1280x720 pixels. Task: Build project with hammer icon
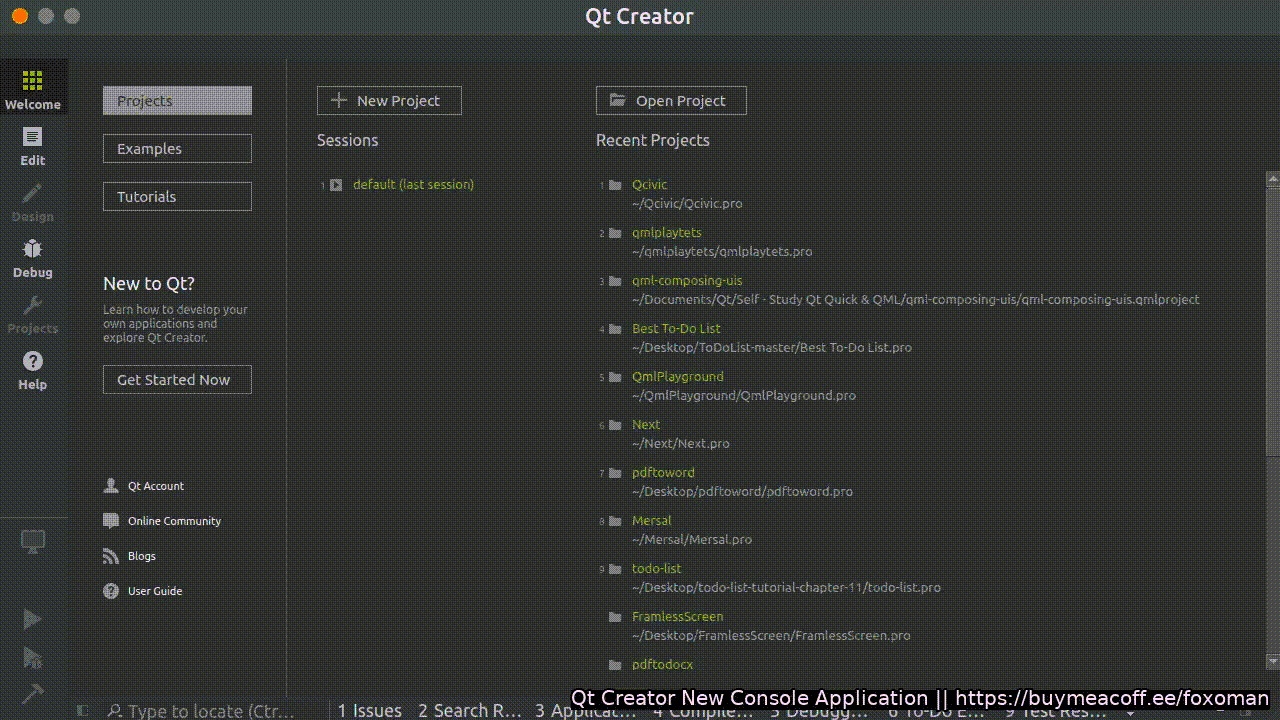point(33,692)
